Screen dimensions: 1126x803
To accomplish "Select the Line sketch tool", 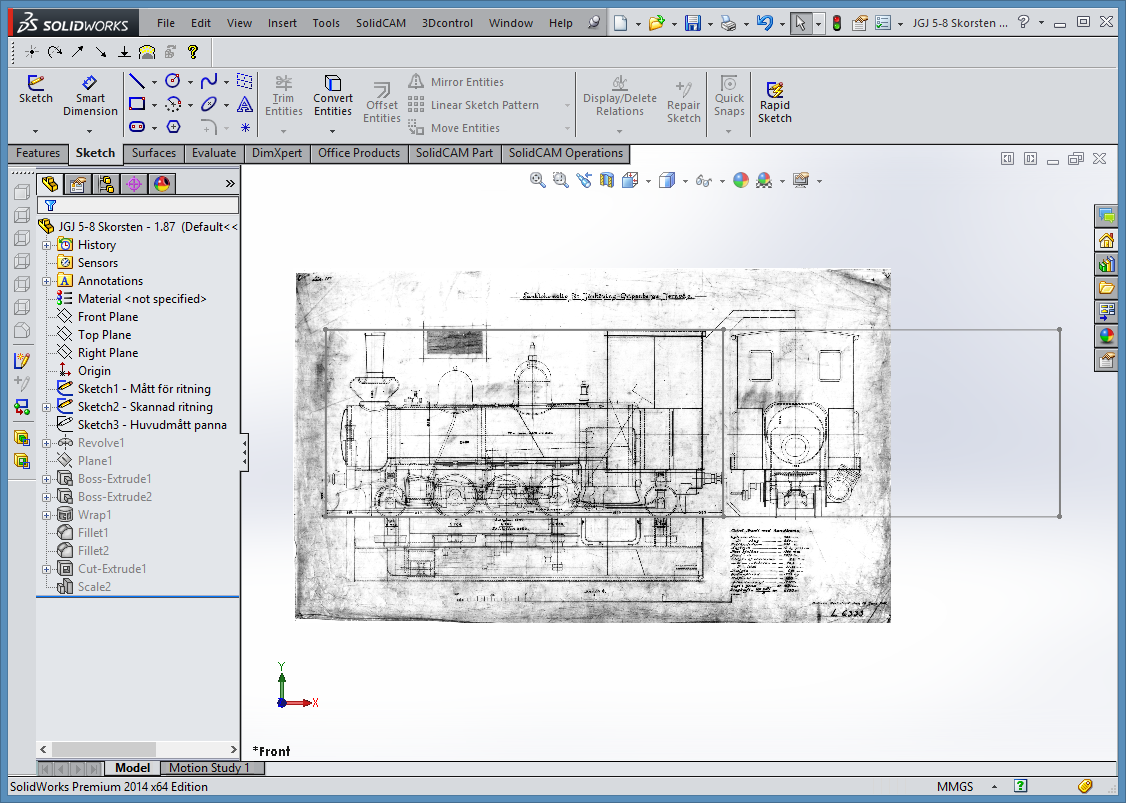I will coord(136,81).
